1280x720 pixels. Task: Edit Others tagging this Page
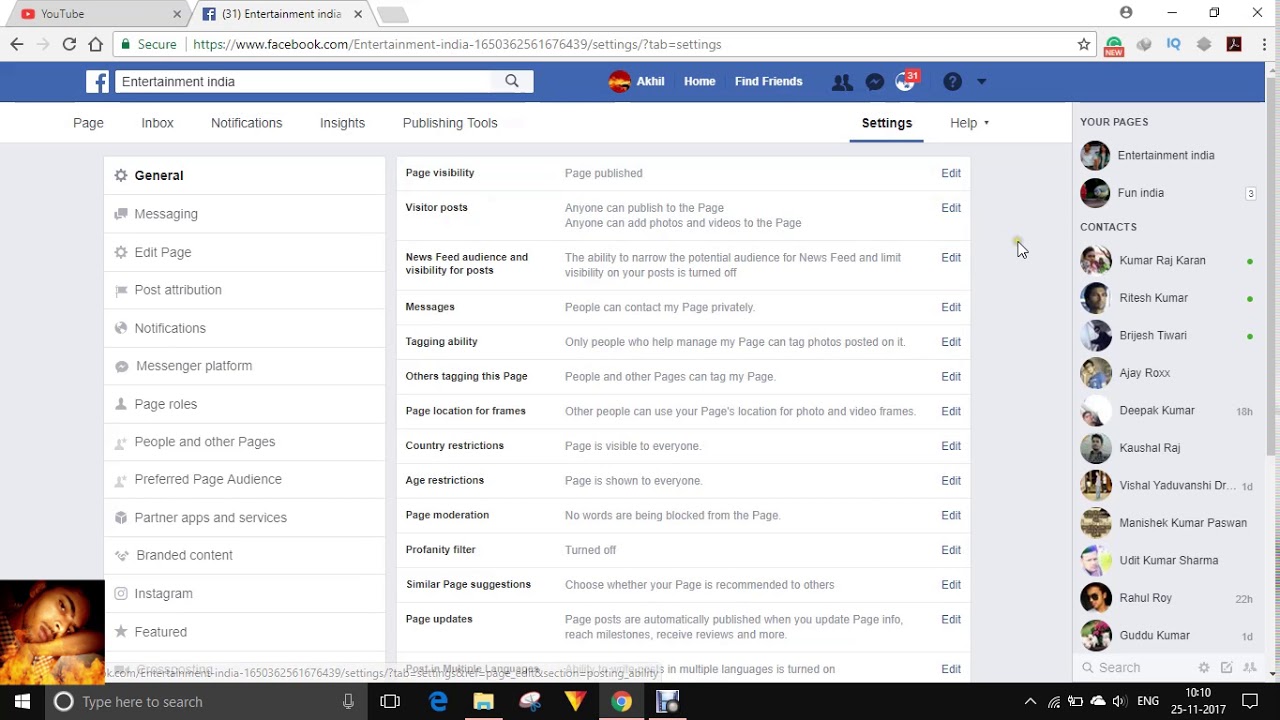[951, 377]
